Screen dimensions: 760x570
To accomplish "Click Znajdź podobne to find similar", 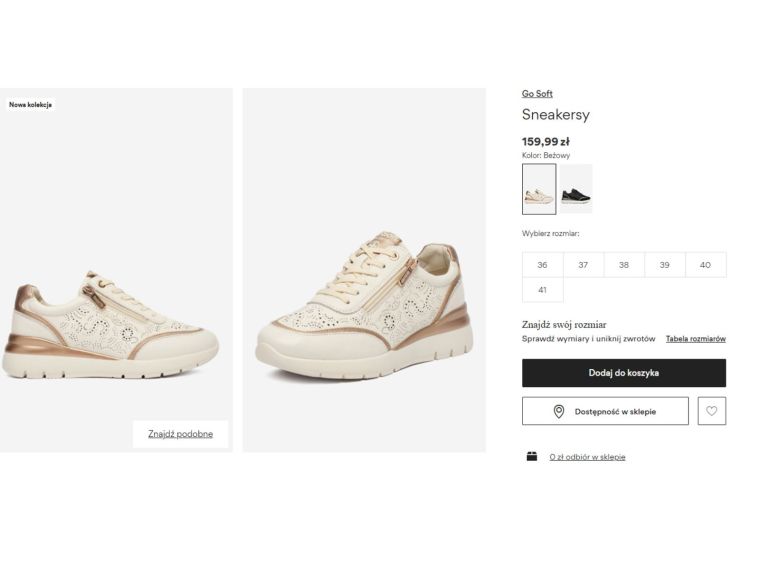I will (180, 434).
